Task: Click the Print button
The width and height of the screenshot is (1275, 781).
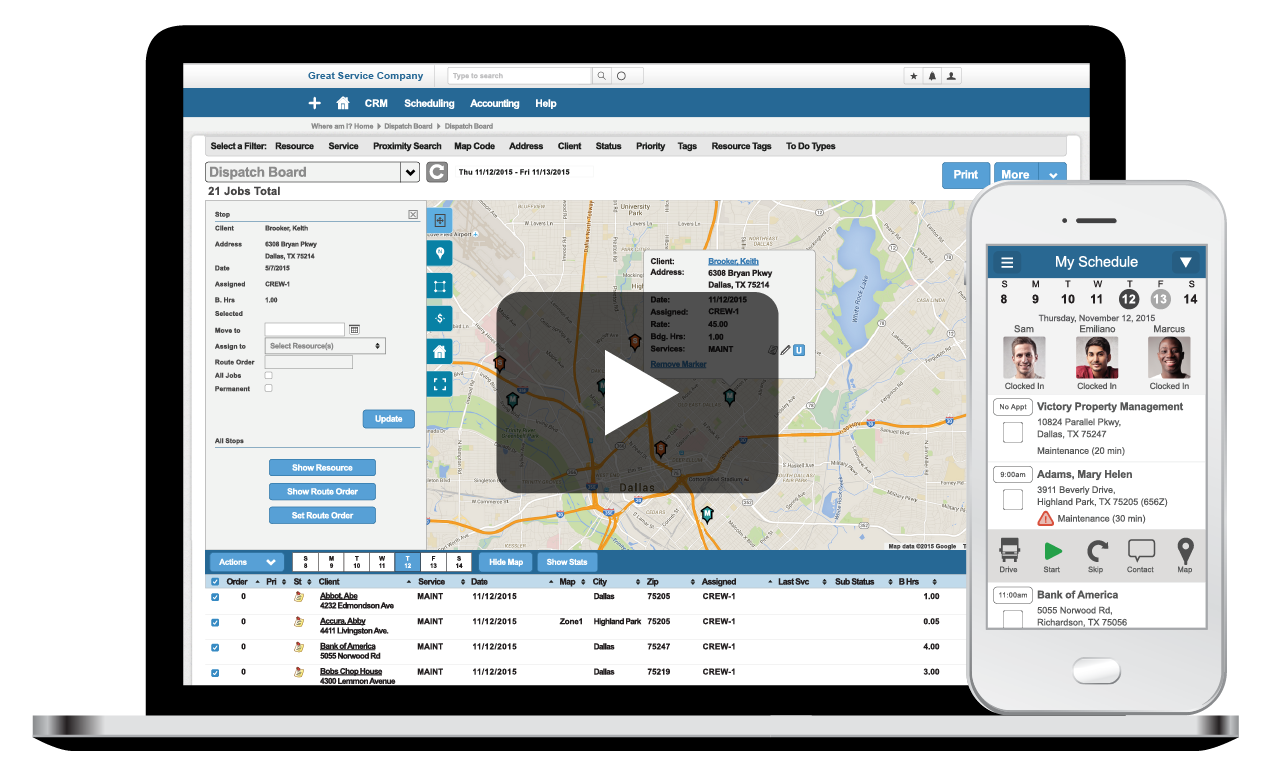Action: click(966, 174)
